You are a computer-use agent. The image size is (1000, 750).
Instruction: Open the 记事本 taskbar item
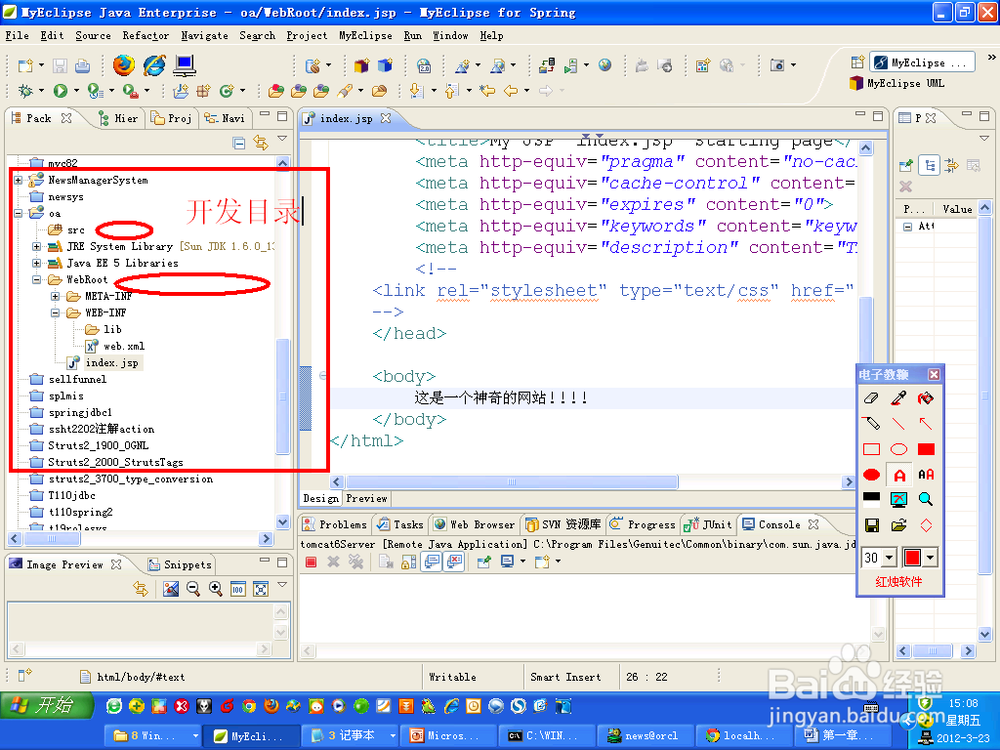click(349, 736)
